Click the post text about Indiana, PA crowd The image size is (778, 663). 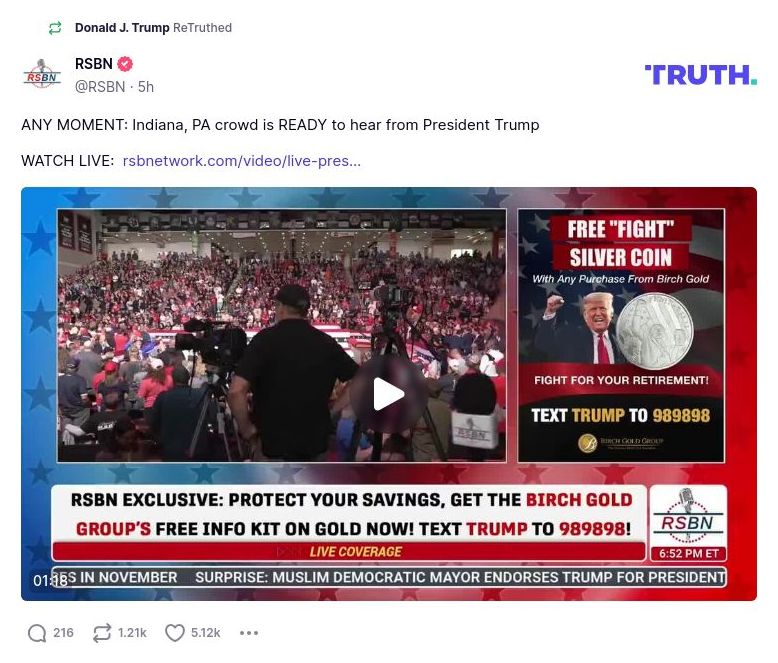tap(280, 125)
